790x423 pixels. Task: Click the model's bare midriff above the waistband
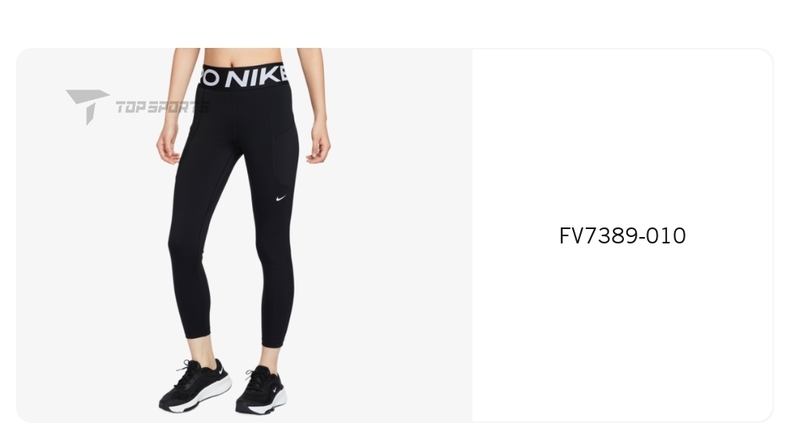point(242,56)
